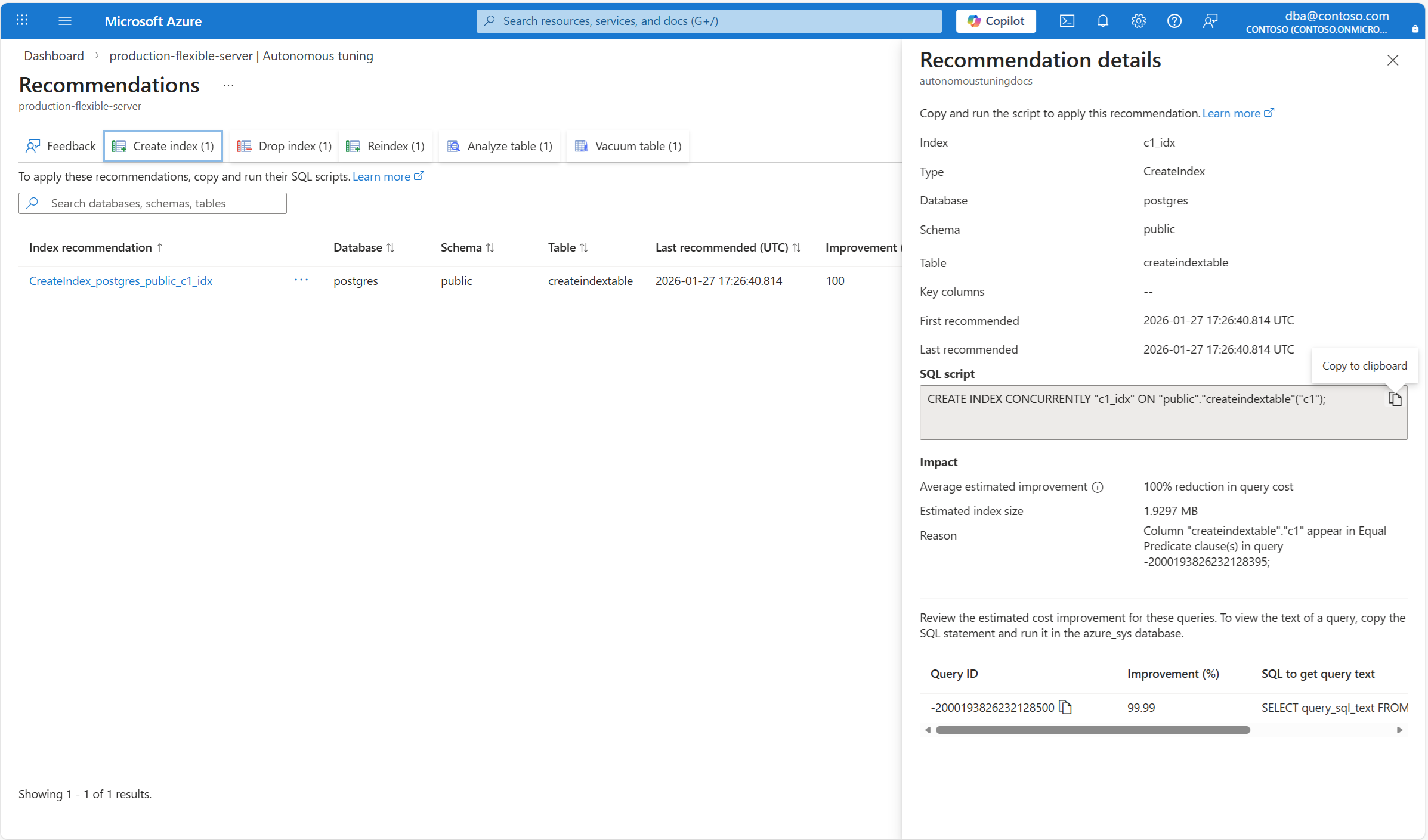Switch to the Vacuum table tab
This screenshot has height=840, width=1428.
[628, 146]
